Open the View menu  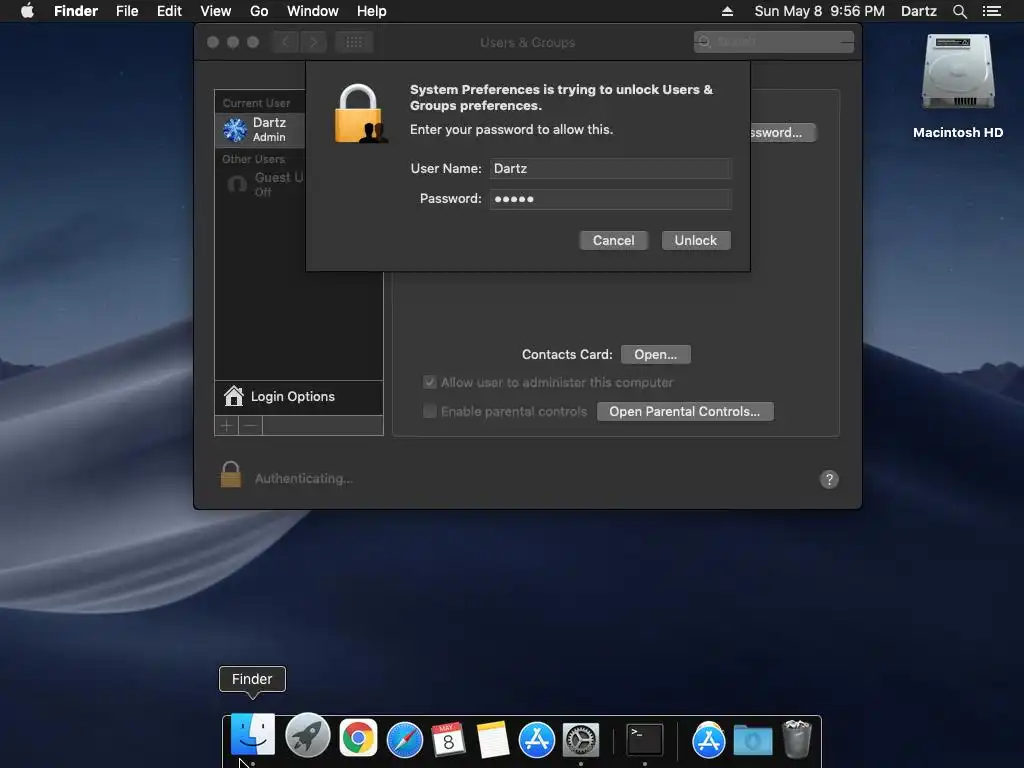point(216,11)
